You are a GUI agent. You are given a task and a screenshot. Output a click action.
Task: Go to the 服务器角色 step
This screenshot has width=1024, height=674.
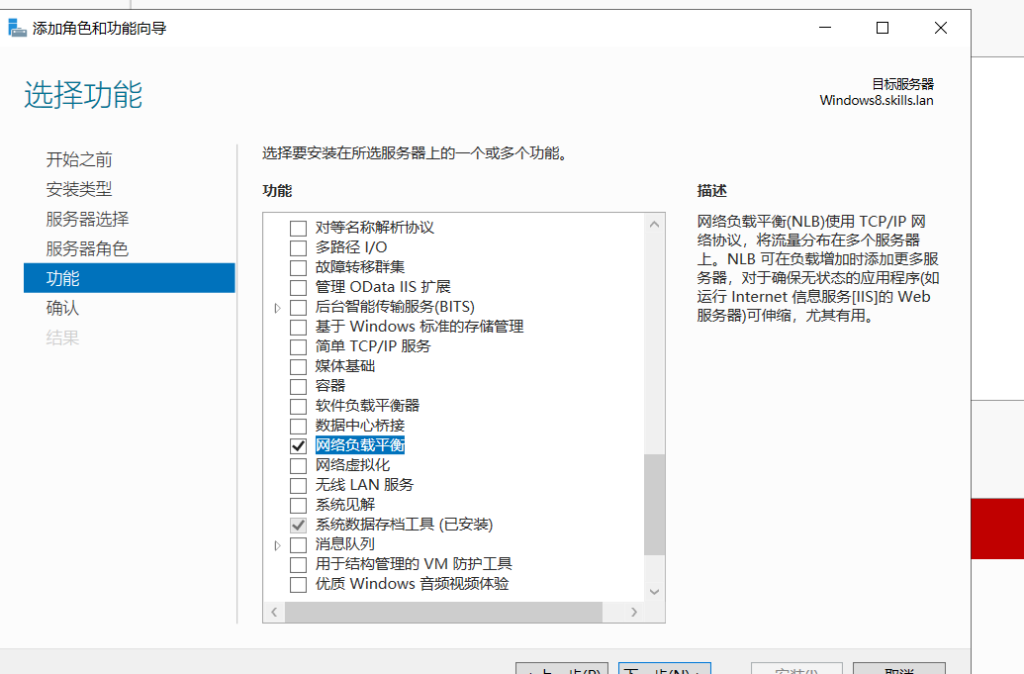(87, 249)
